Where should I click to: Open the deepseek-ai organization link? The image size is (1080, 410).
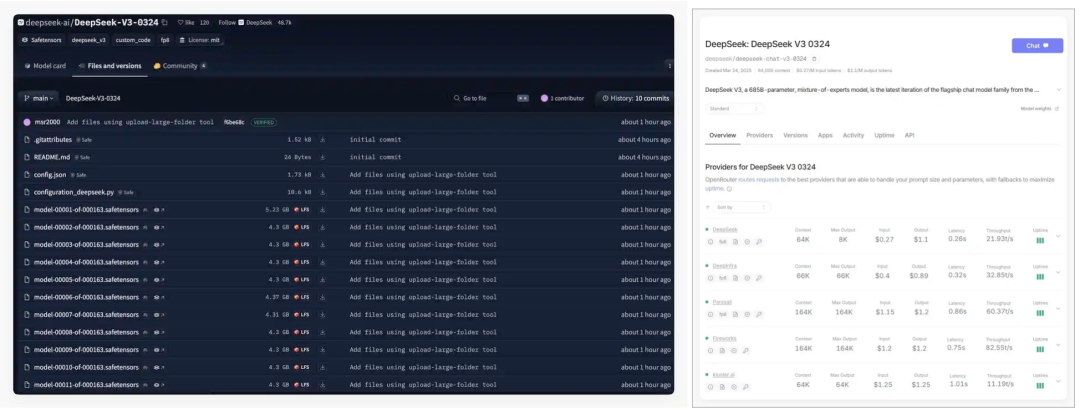click(48, 22)
